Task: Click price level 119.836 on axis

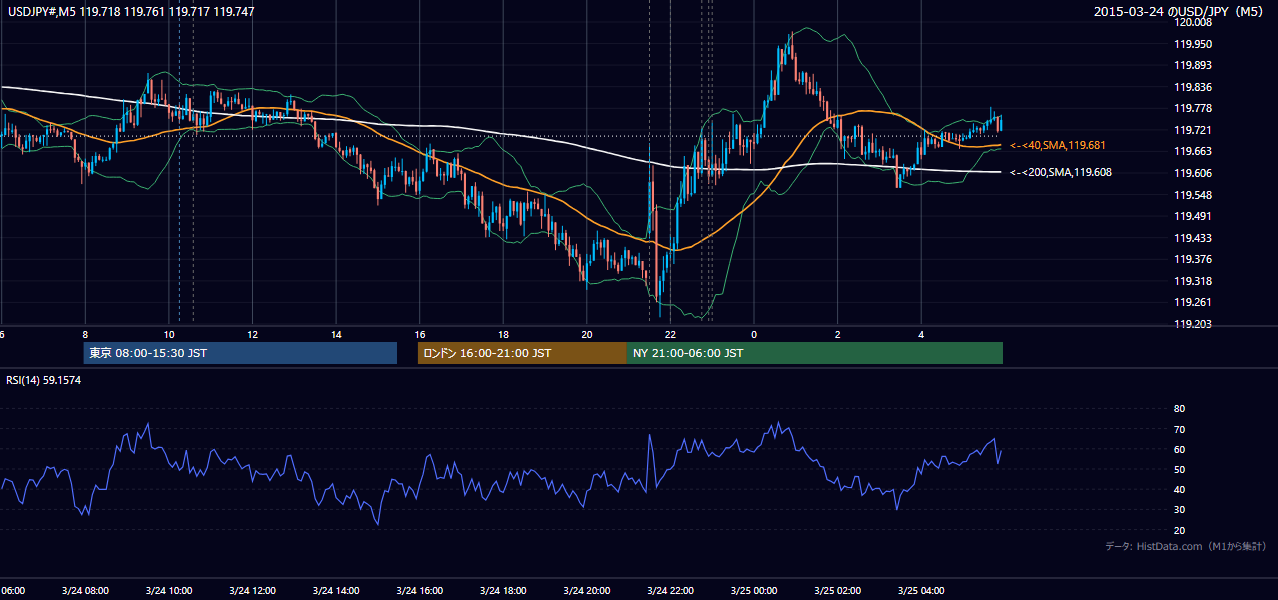Action: click(1191, 87)
